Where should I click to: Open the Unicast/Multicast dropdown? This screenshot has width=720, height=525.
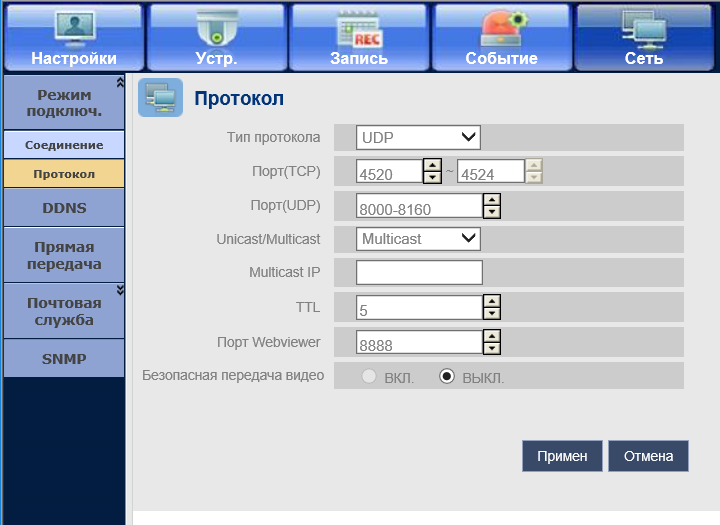tap(419, 239)
